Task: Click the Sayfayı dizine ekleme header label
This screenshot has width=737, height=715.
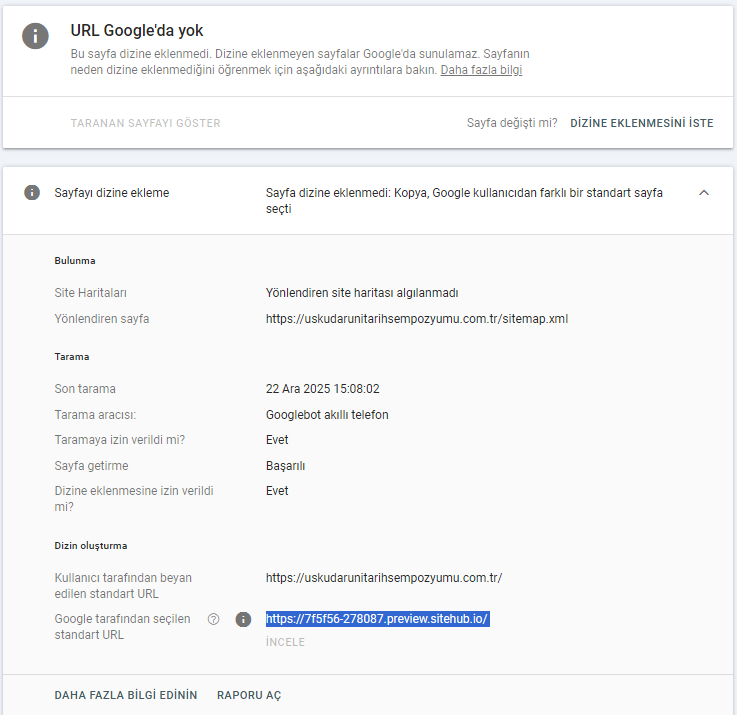Action: coord(112,193)
